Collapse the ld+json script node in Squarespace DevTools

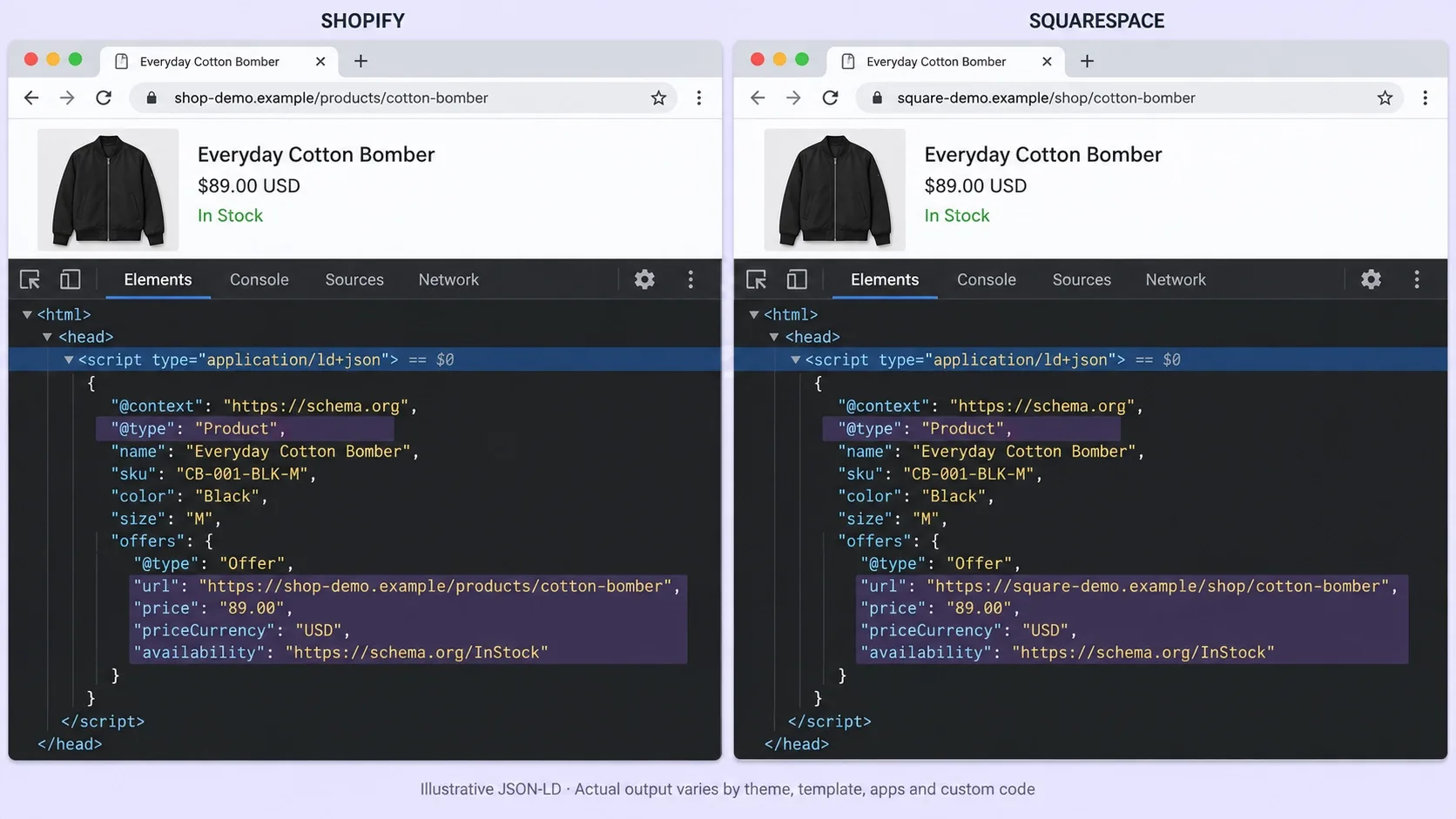[795, 359]
